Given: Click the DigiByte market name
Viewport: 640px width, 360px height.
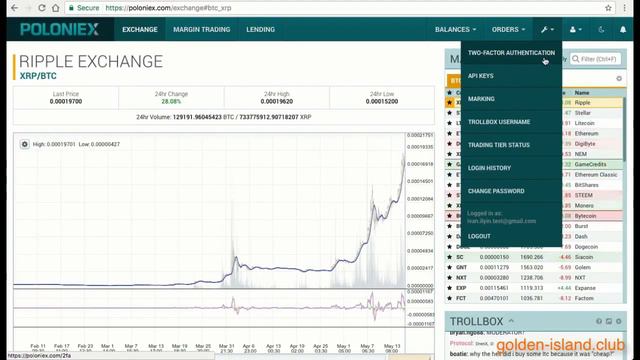Looking at the screenshot, I should [585, 144].
